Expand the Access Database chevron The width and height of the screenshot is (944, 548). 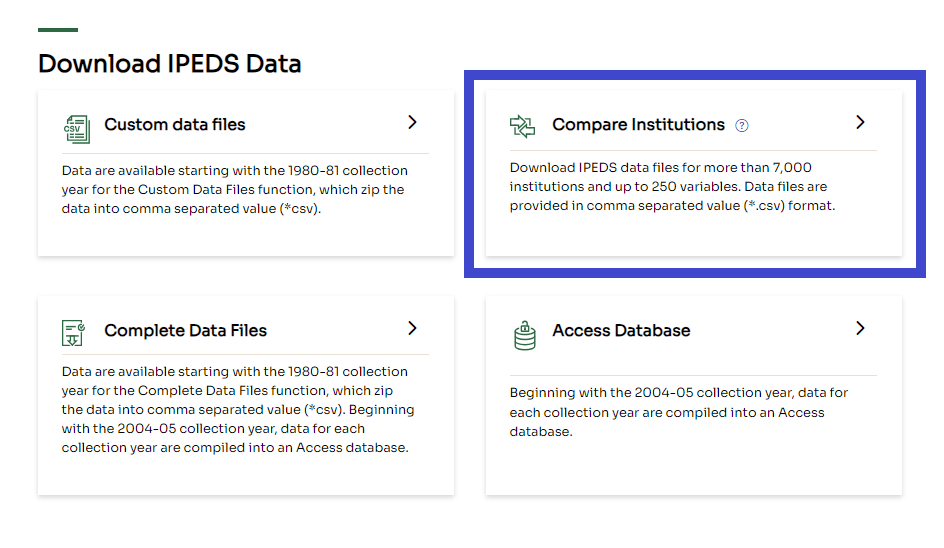[860, 328]
